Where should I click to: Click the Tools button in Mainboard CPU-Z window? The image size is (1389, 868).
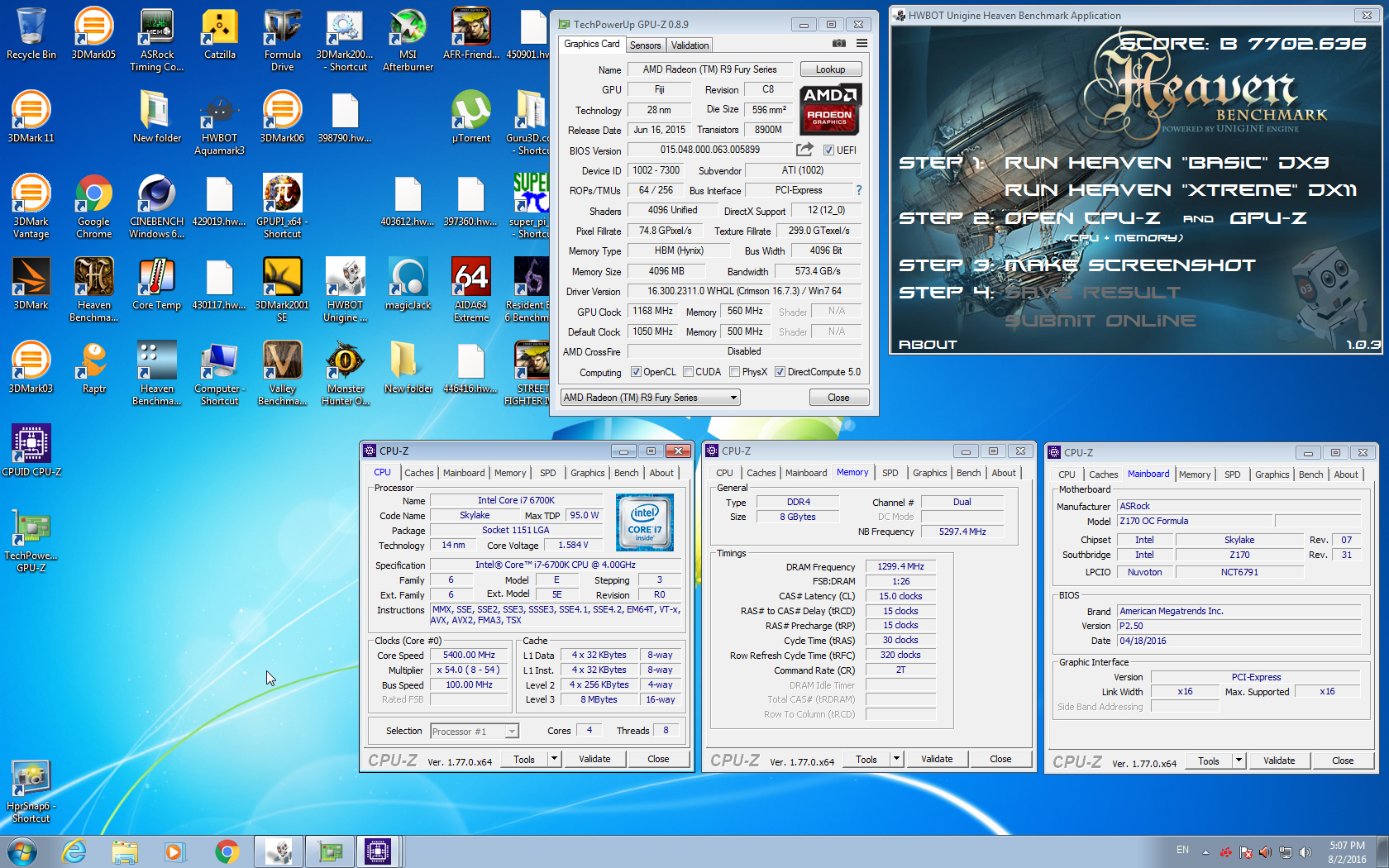[1209, 761]
